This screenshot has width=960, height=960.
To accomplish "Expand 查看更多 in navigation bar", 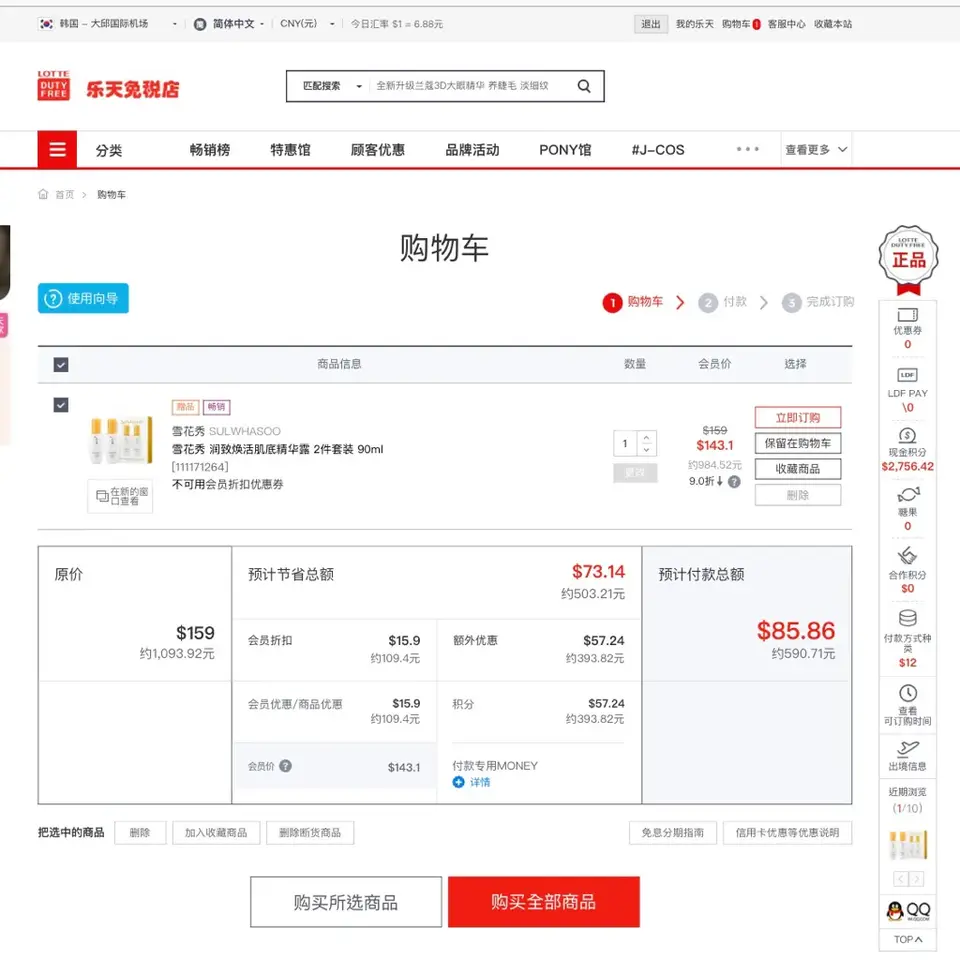I will click(x=816, y=149).
